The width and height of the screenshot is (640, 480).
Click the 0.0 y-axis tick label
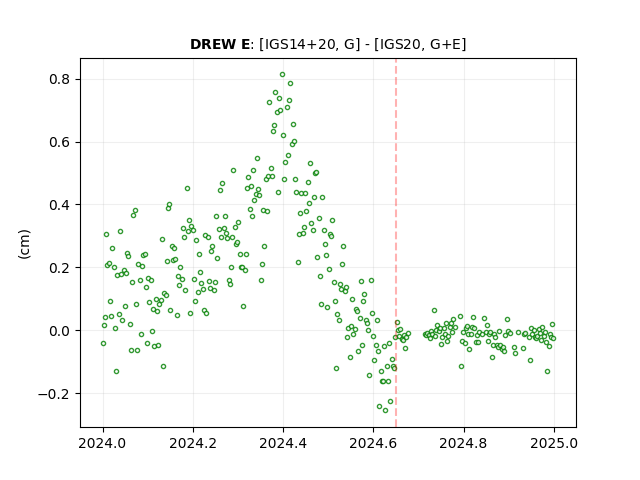(x=60, y=331)
